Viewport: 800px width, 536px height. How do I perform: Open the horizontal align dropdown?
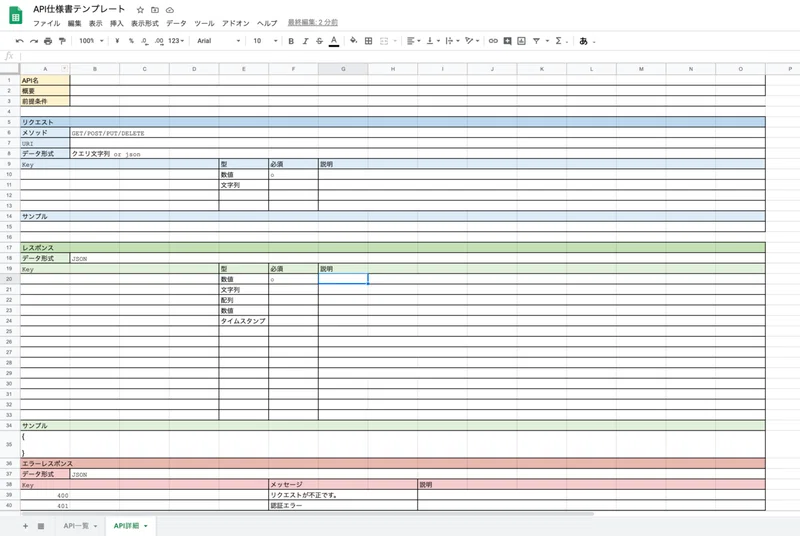click(x=413, y=41)
